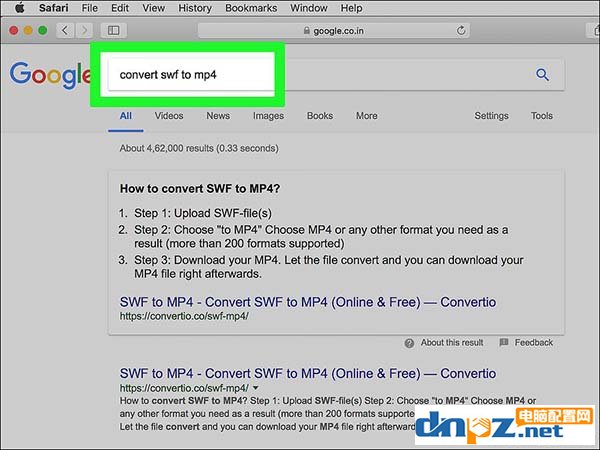This screenshot has width=600, height=450.
Task: Open the Bookmarks menu
Action: tap(251, 8)
